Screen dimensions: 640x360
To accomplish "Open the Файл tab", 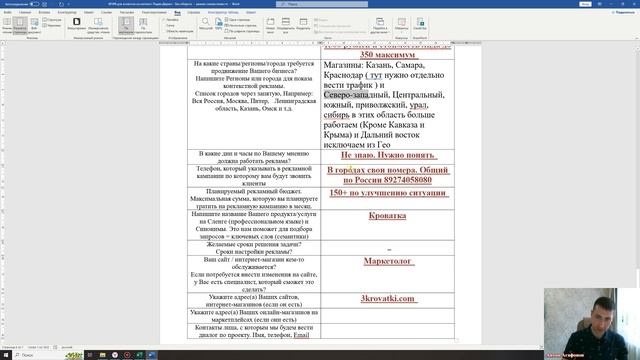I will click(x=7, y=13).
